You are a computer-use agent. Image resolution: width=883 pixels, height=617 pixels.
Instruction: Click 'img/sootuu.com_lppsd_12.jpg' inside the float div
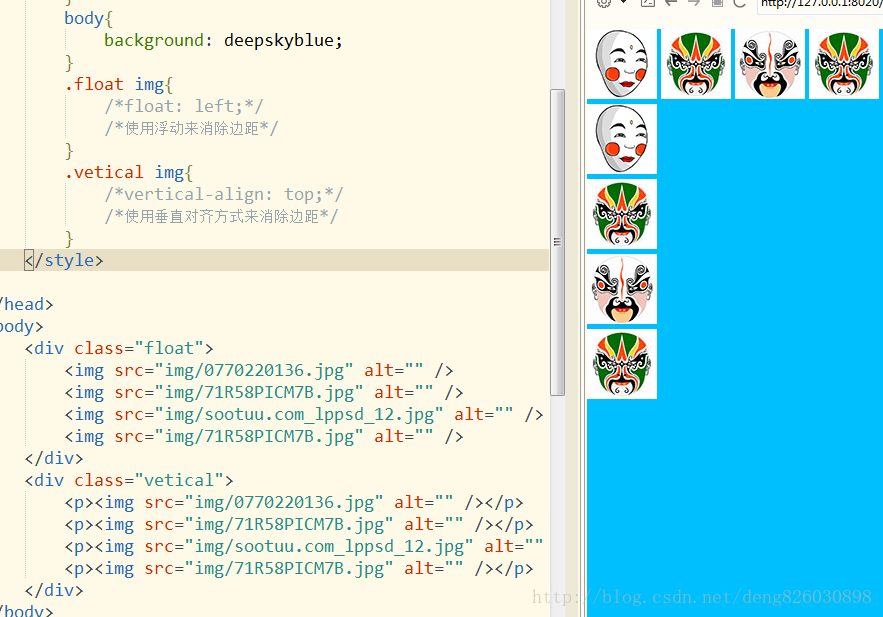pos(299,414)
